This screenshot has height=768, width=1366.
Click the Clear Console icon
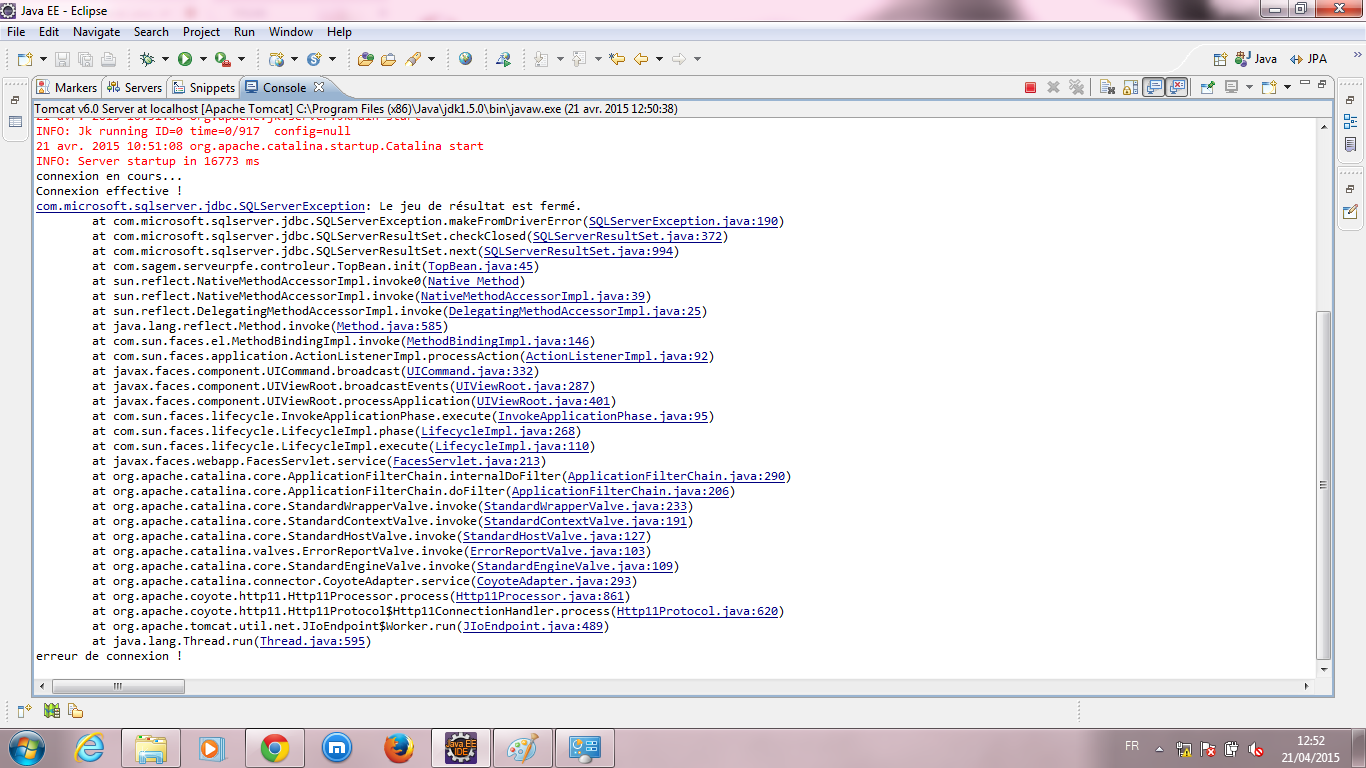pos(1107,88)
